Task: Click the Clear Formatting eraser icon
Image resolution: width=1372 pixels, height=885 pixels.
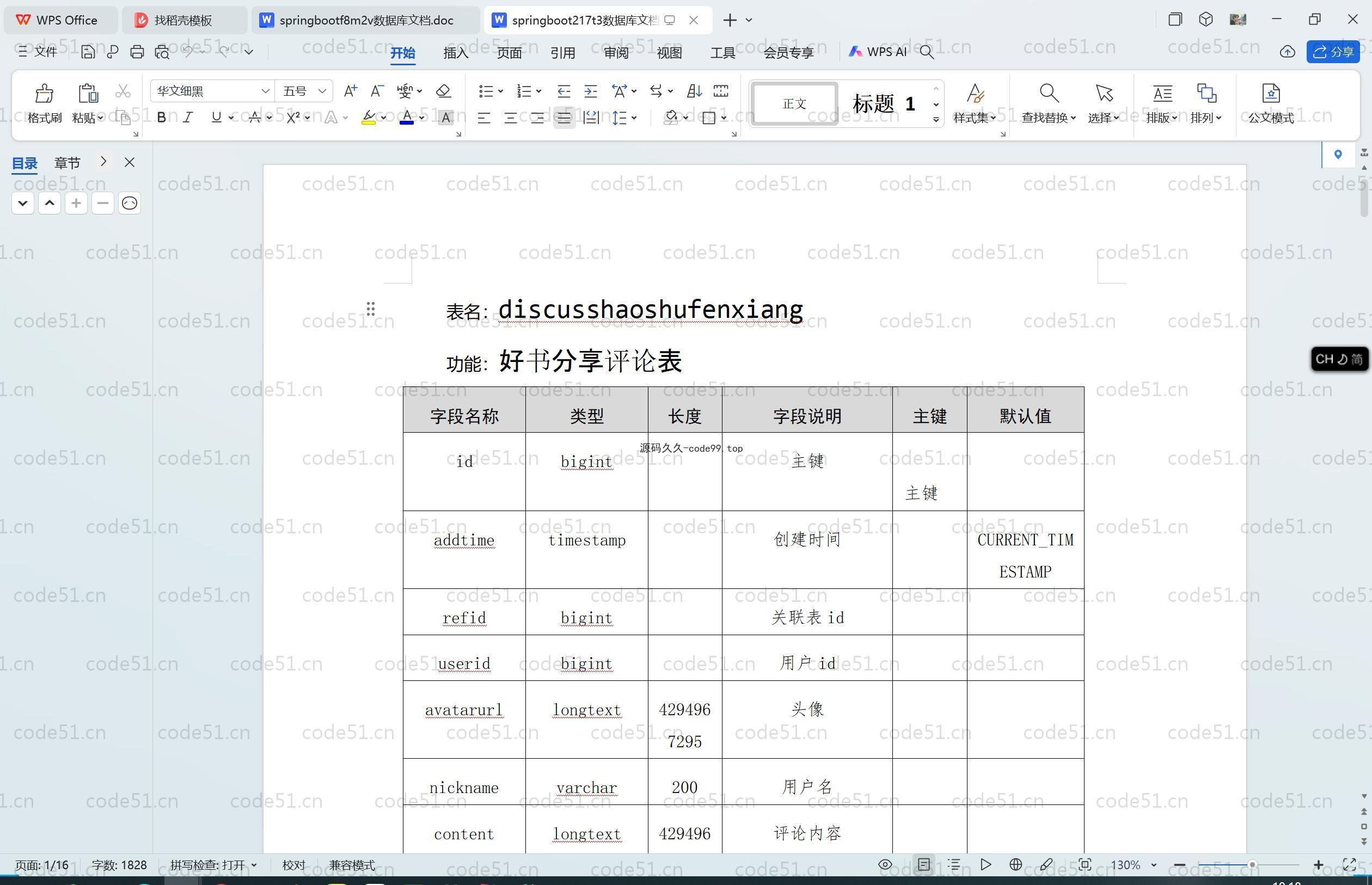Action: (443, 91)
